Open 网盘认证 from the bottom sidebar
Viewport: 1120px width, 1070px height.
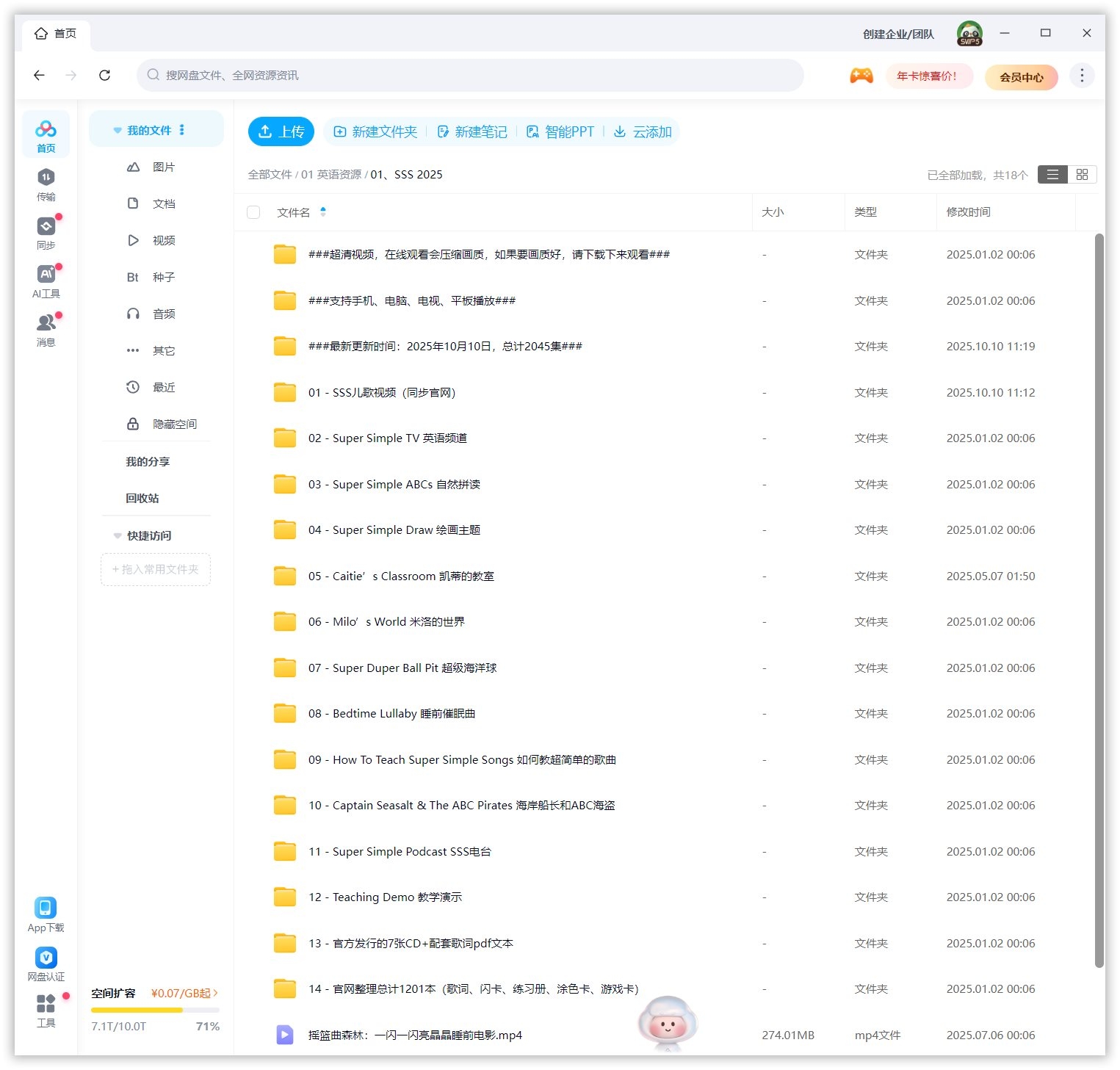point(46,963)
